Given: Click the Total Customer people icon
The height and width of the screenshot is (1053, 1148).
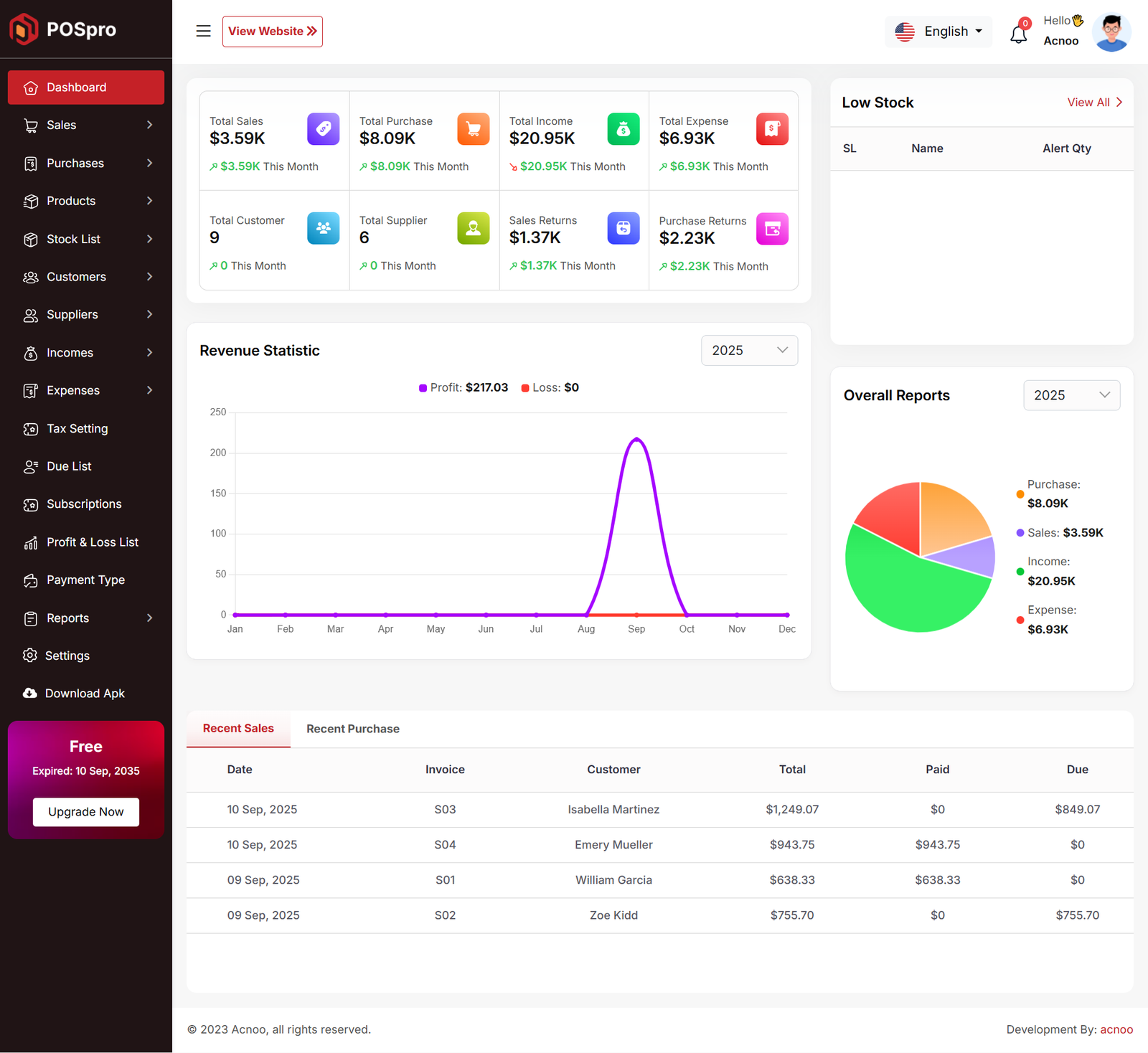Looking at the screenshot, I should click(323, 228).
